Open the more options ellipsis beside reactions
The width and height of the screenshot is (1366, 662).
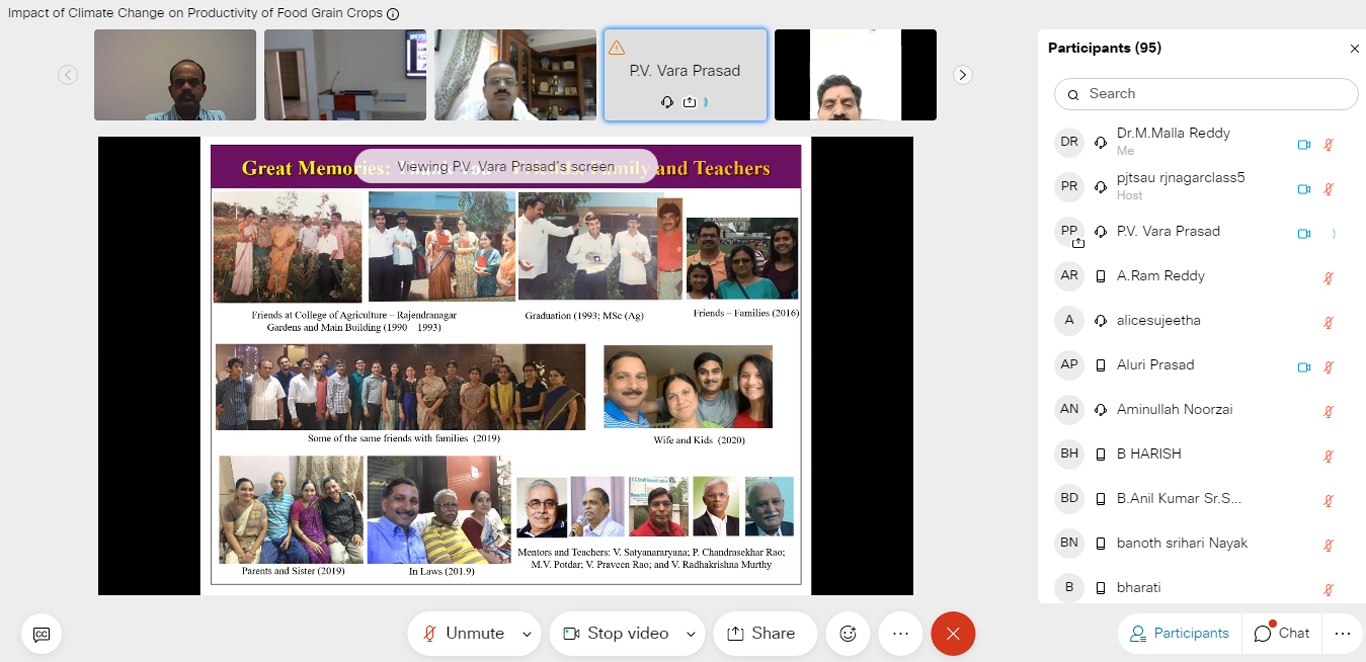(900, 633)
